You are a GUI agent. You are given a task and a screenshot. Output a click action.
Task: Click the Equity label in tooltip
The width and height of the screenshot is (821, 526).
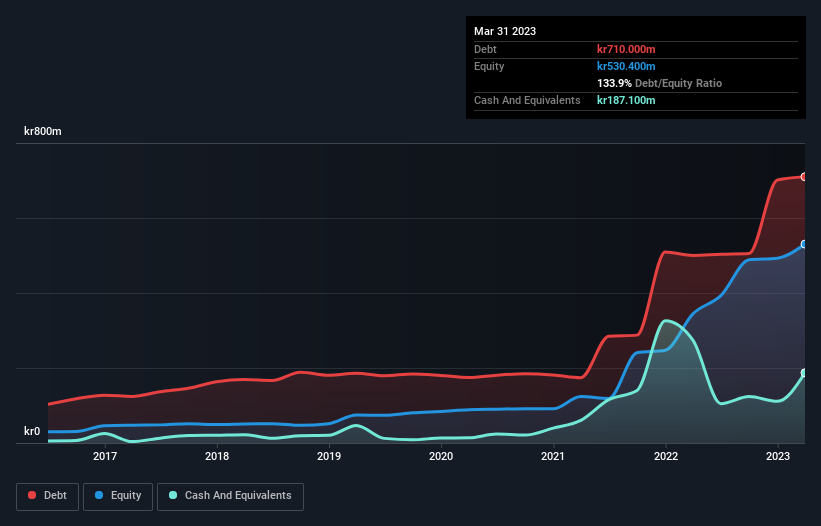coord(489,66)
